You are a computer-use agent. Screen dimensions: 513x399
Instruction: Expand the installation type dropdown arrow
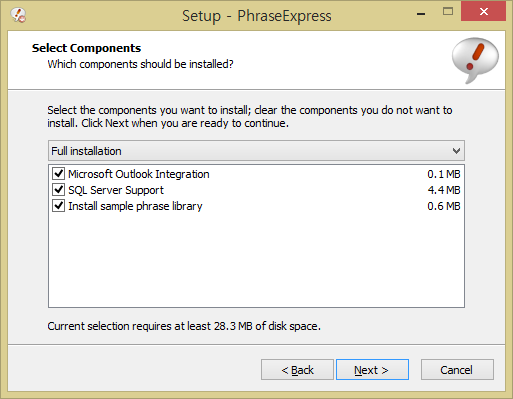point(456,151)
